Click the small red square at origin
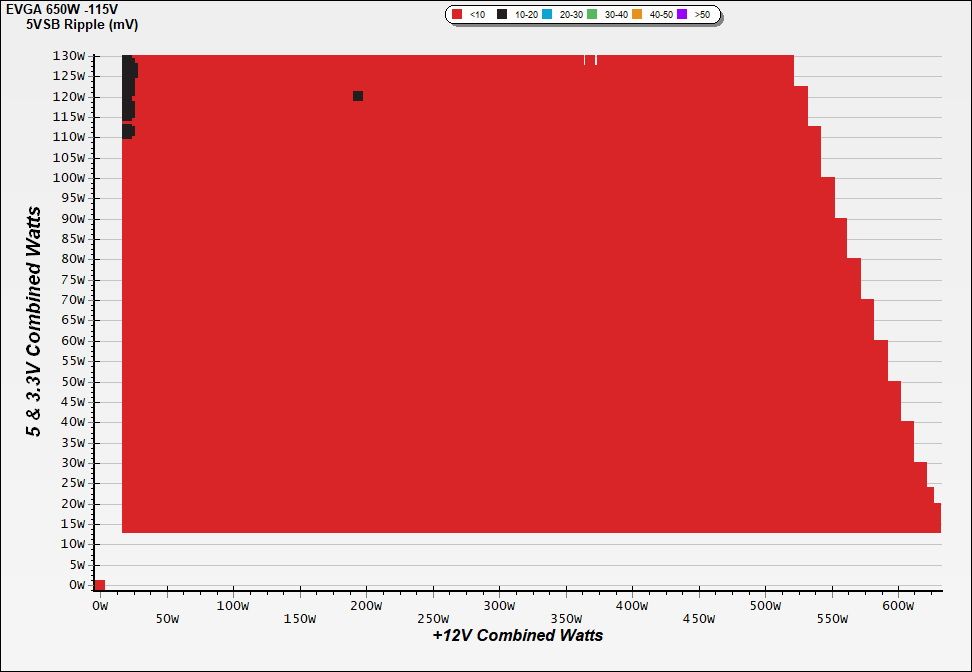This screenshot has height=672, width=972. tap(99, 585)
